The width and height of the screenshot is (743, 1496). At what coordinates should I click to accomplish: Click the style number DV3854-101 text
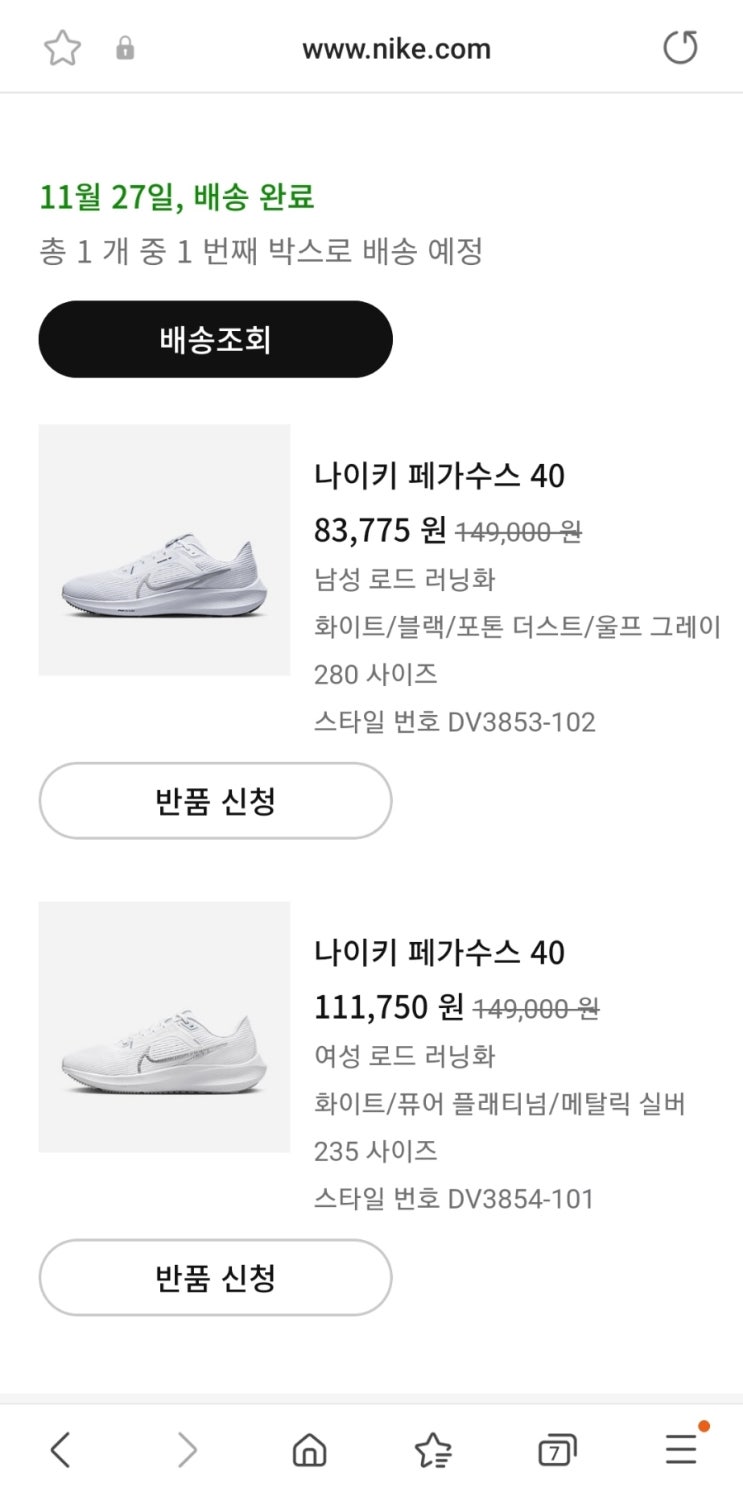(x=454, y=1199)
